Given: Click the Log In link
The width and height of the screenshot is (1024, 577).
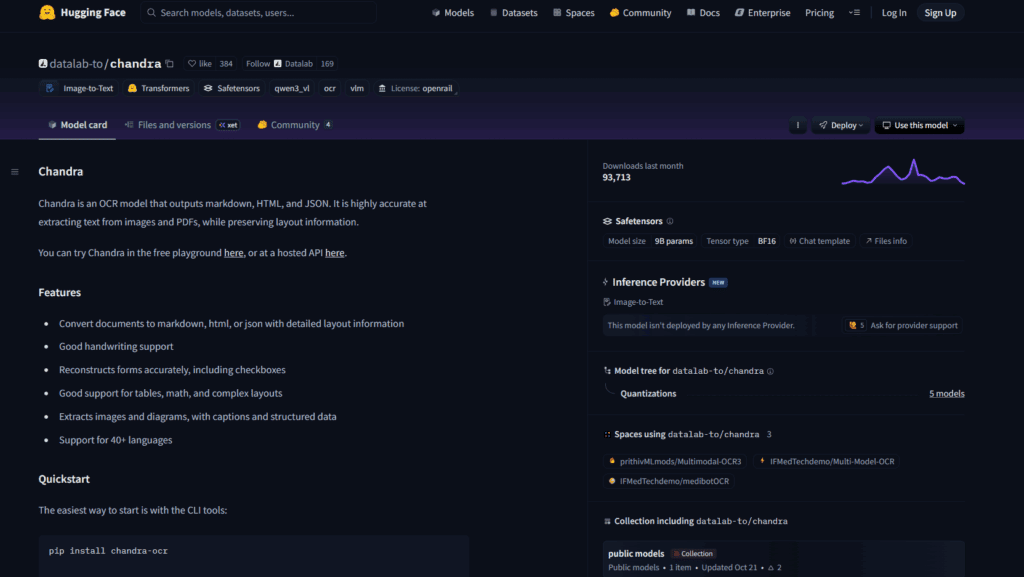Looking at the screenshot, I should click(893, 12).
